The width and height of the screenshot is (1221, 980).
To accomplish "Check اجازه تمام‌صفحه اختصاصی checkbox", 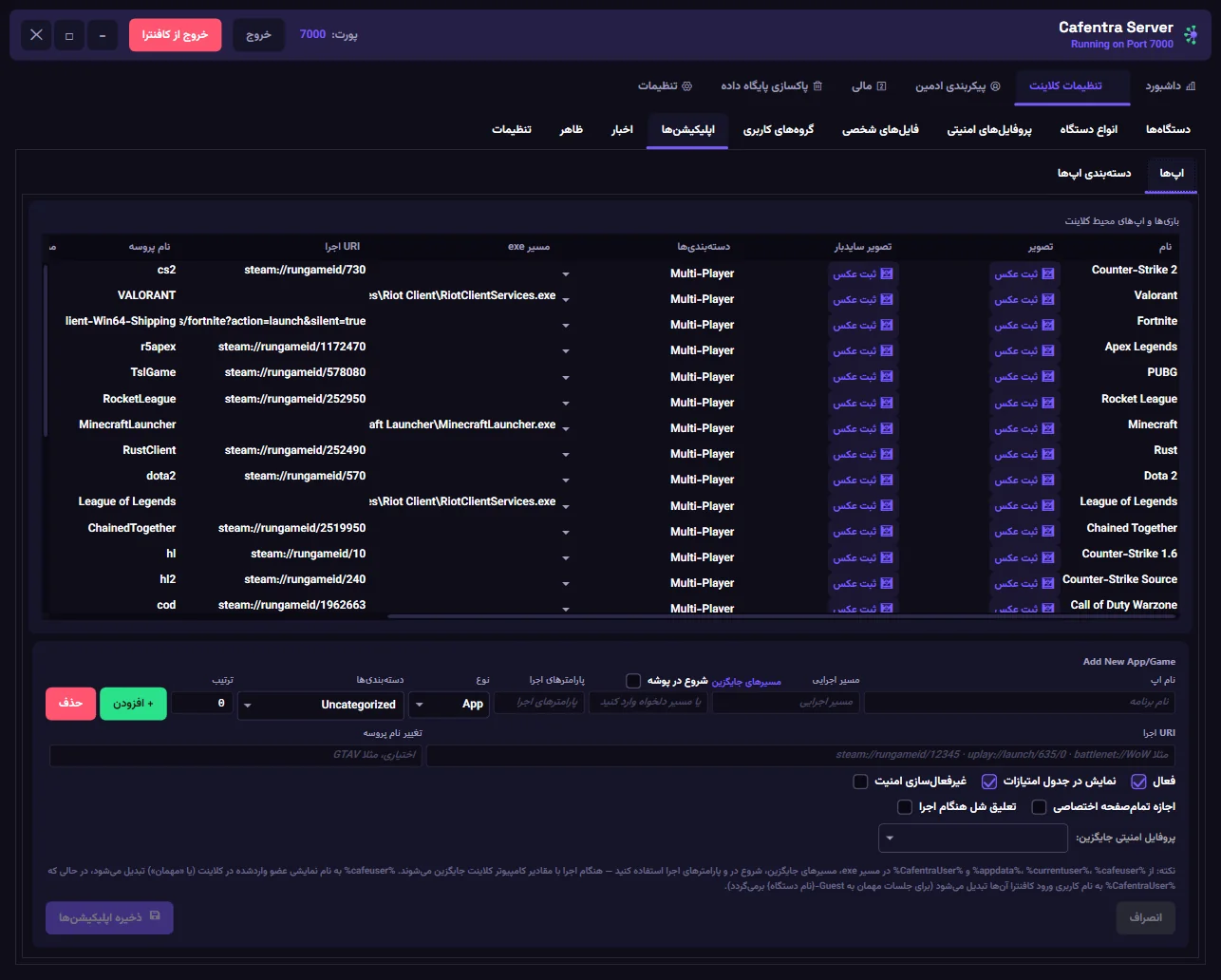I will click(1039, 807).
